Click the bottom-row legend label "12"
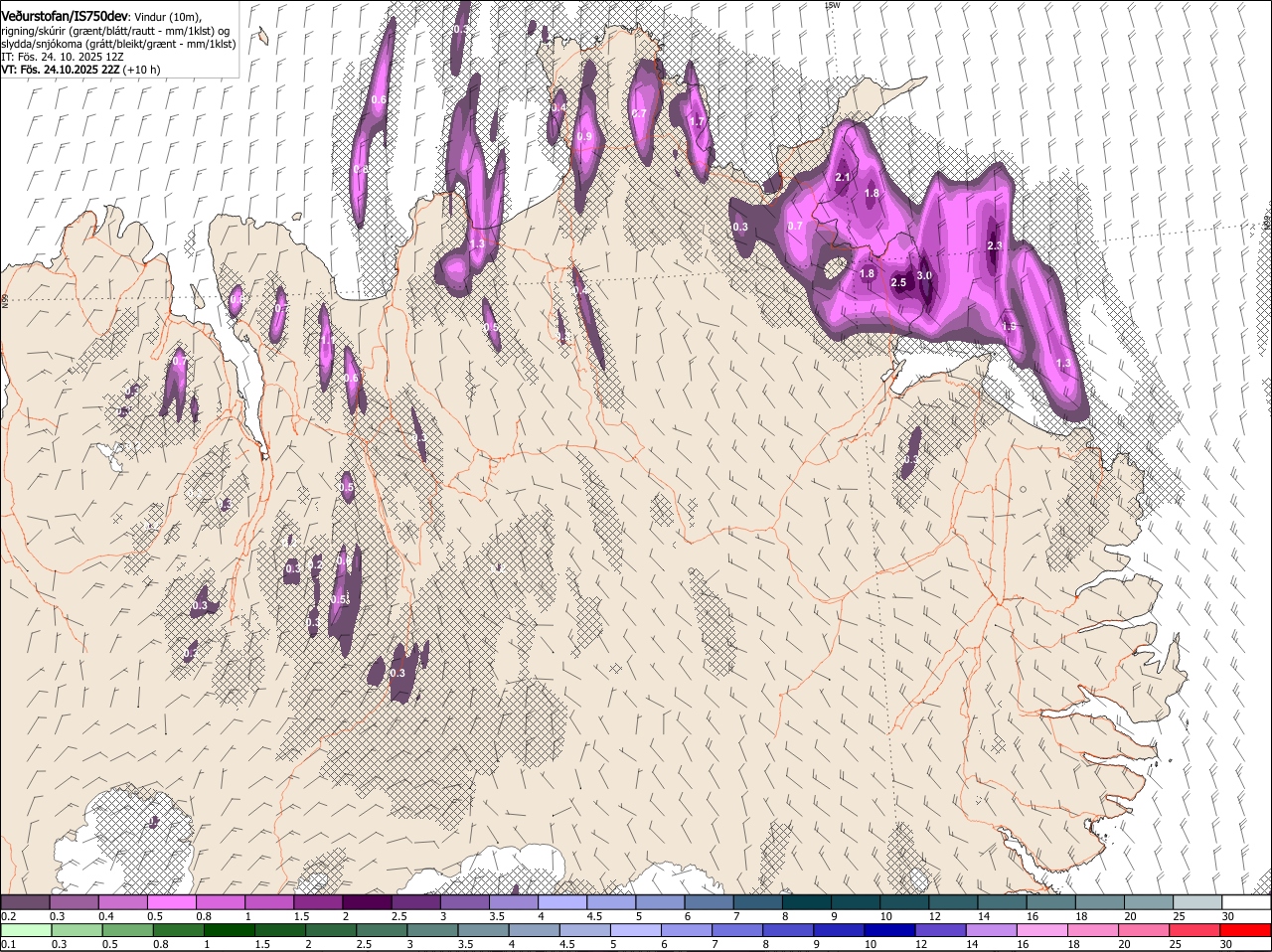 coord(920,944)
